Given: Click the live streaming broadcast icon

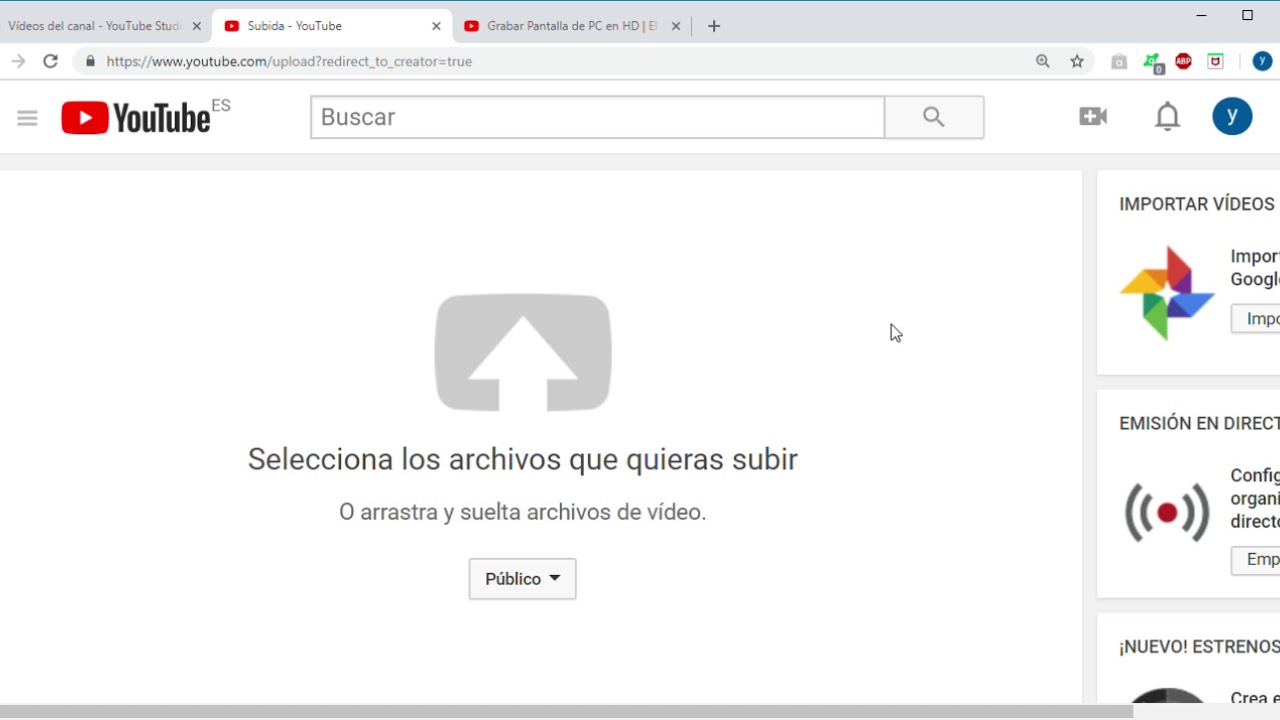Looking at the screenshot, I should [x=1167, y=512].
